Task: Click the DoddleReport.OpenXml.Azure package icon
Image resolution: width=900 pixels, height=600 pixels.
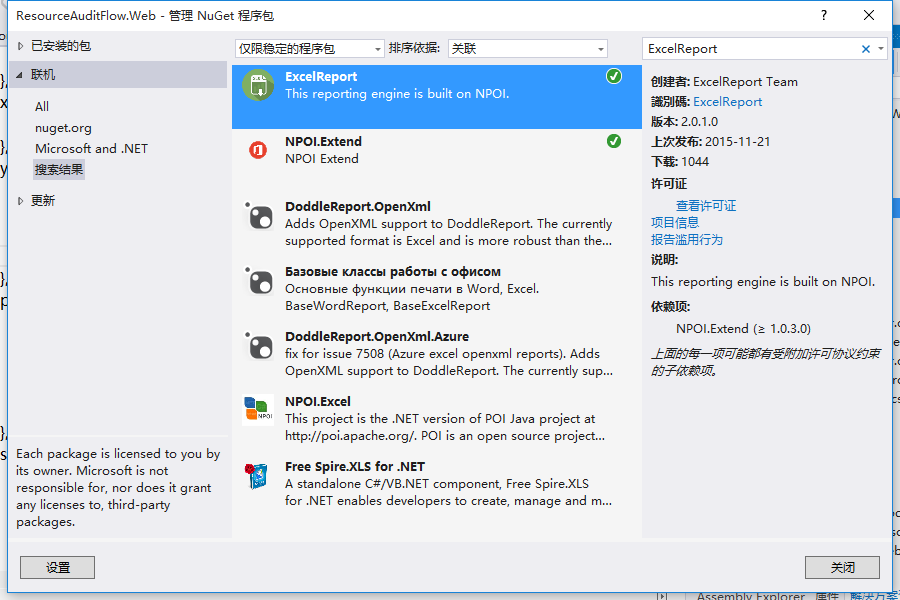Action: tap(259, 346)
